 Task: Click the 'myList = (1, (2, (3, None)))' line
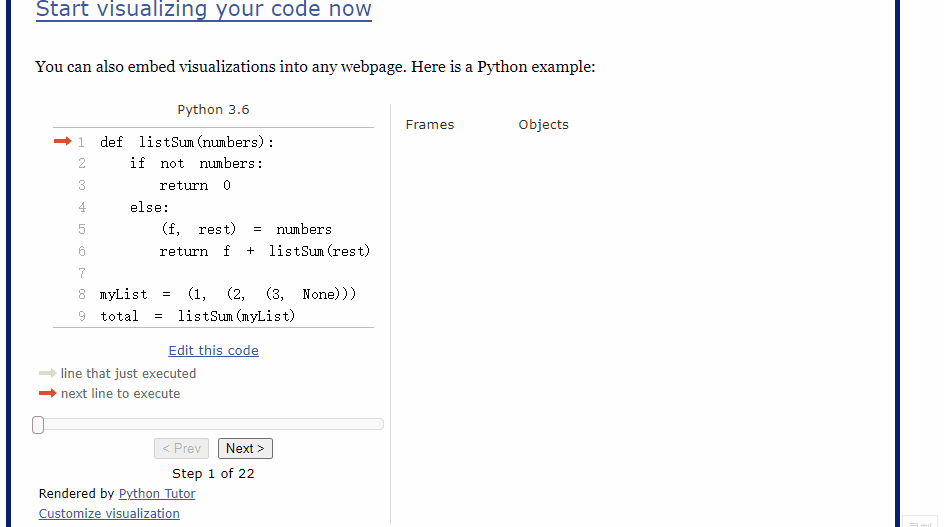(x=228, y=295)
